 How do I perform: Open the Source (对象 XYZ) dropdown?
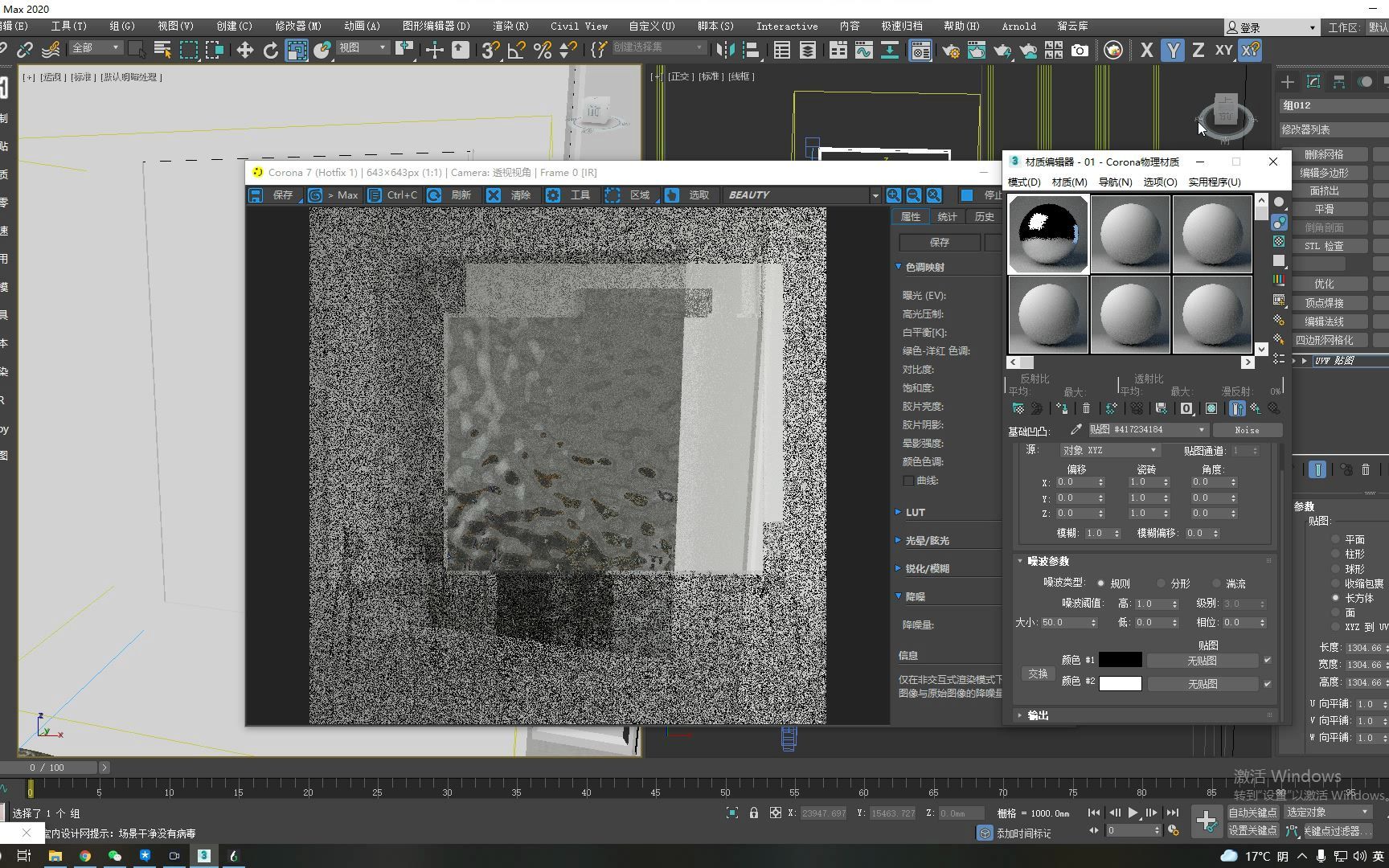pyautogui.click(x=1109, y=450)
